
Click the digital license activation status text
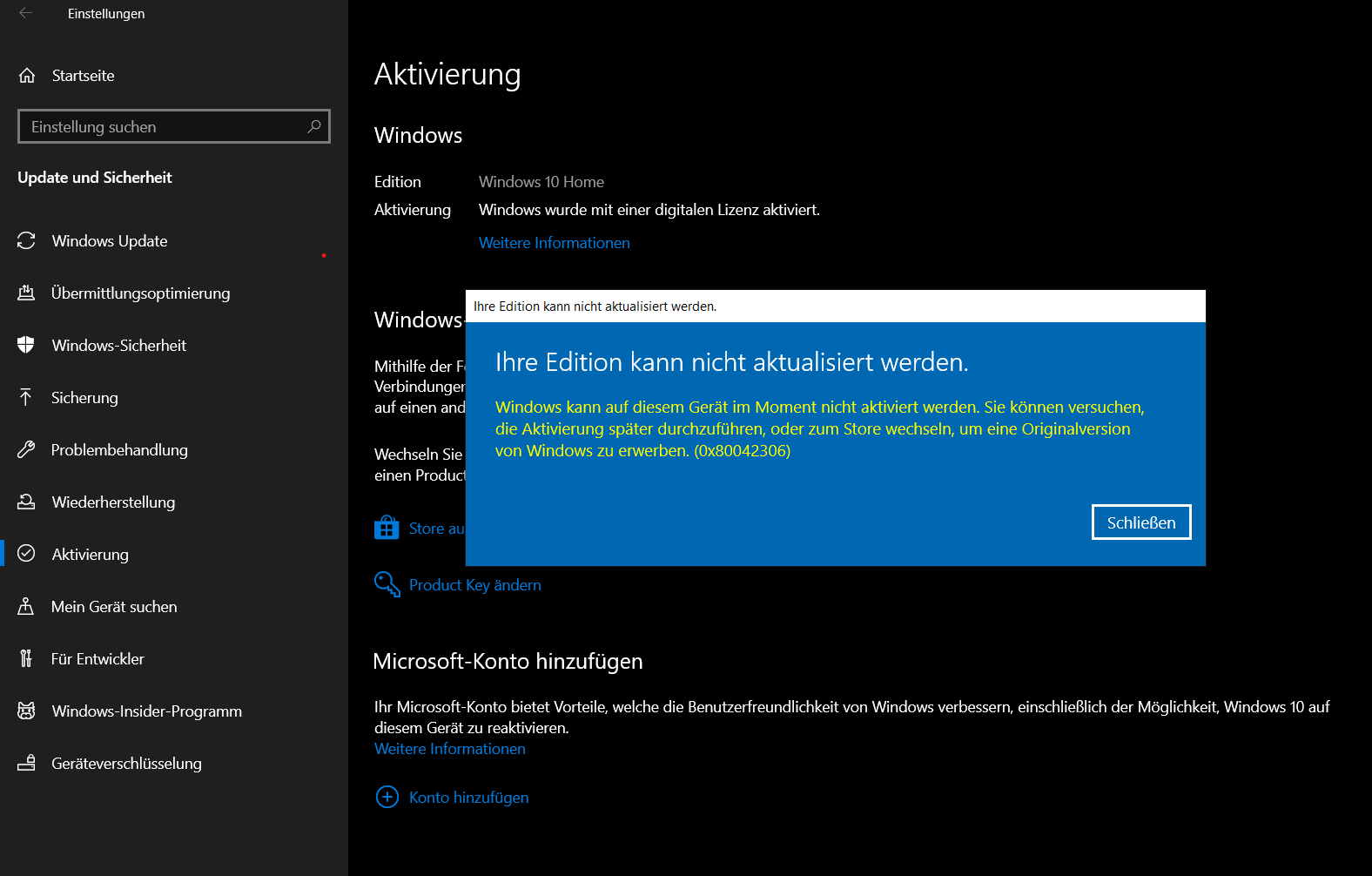tap(649, 210)
